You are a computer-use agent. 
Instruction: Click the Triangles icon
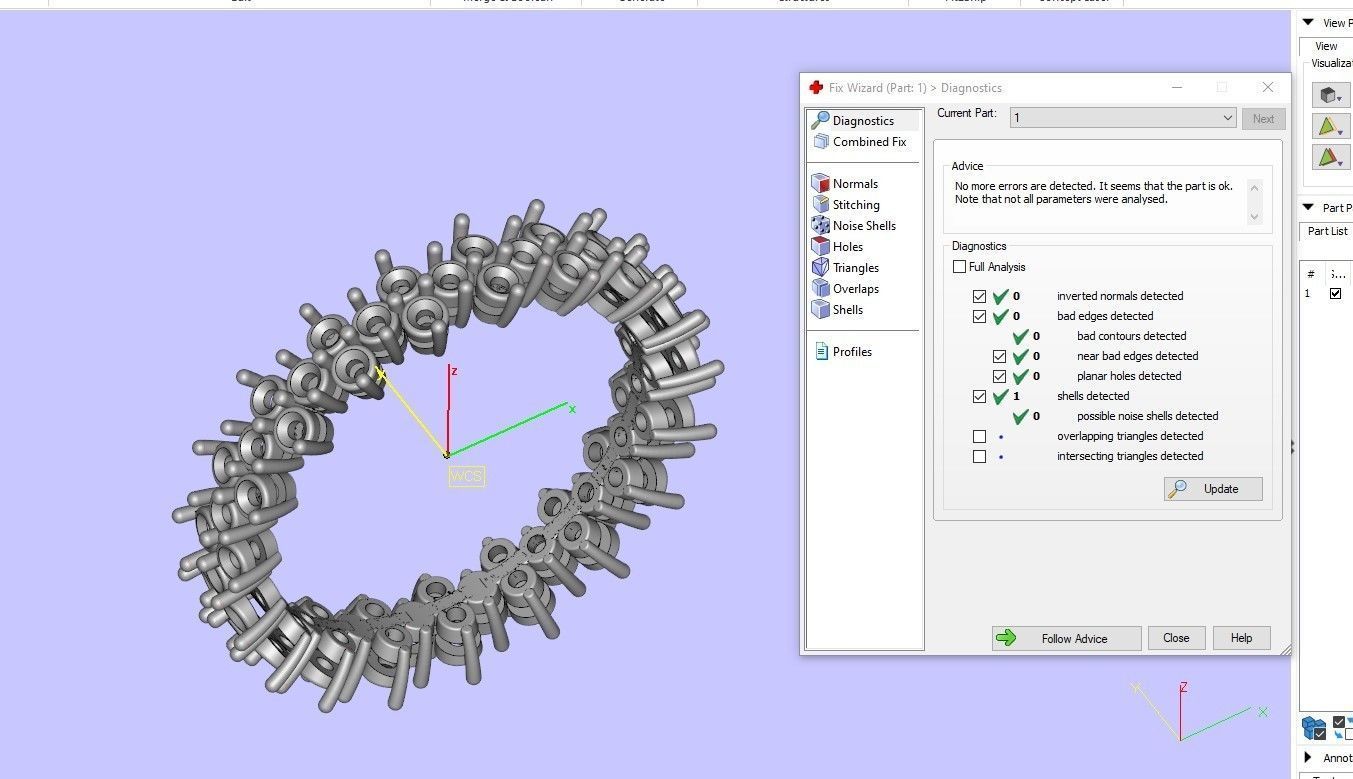pyautogui.click(x=820, y=268)
